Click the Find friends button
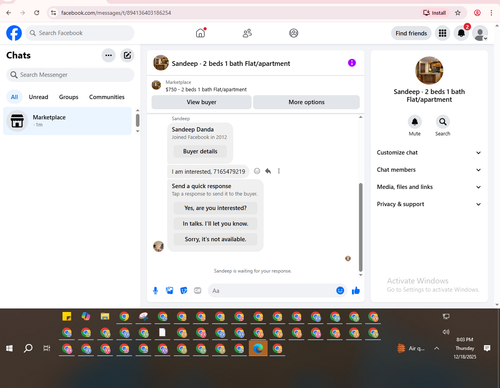The width and height of the screenshot is (500, 388). click(411, 33)
